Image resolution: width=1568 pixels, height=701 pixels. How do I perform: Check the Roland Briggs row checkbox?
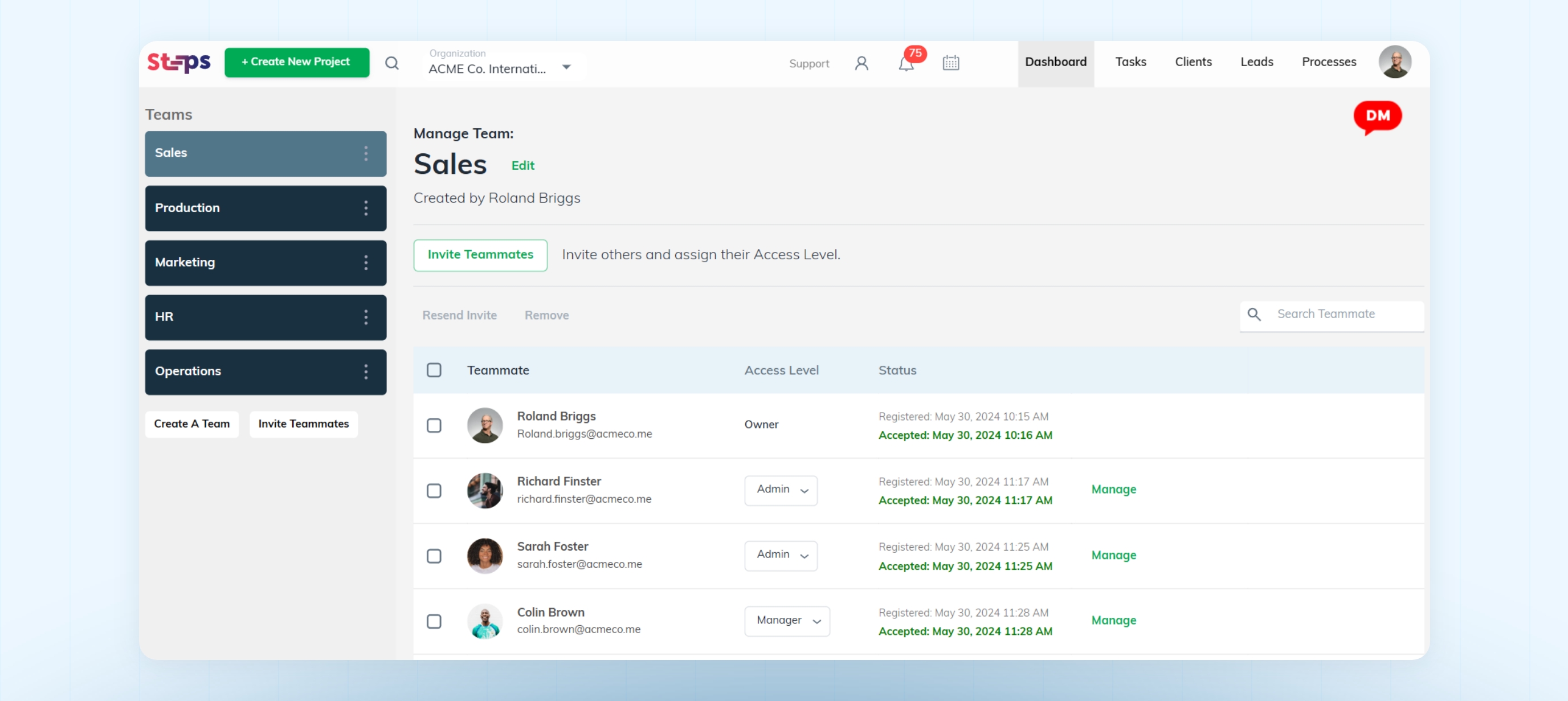[x=434, y=425]
